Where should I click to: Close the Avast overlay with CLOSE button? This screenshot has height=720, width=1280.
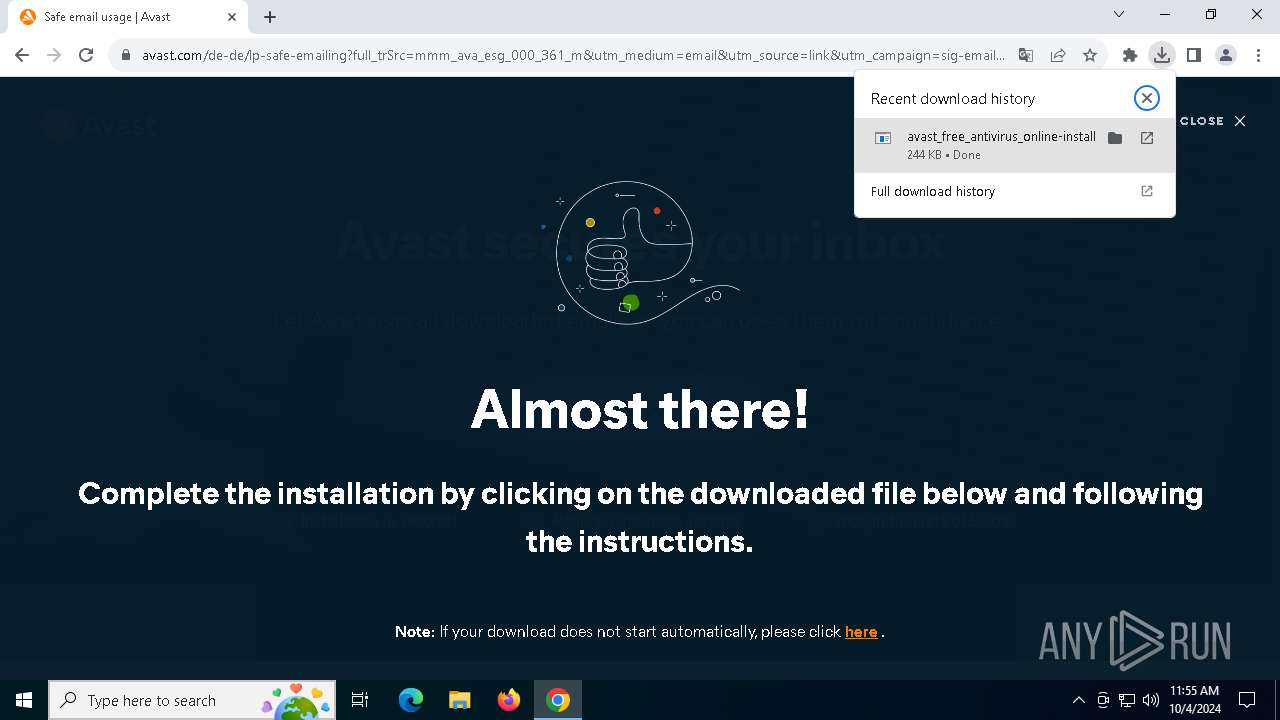click(1213, 121)
